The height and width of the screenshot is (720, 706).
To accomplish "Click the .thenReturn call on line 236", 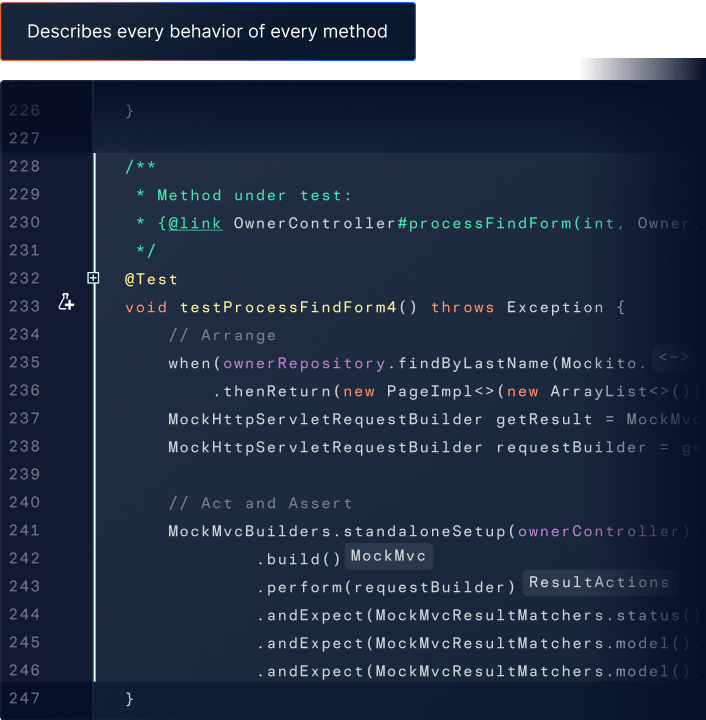I will (x=277, y=392).
